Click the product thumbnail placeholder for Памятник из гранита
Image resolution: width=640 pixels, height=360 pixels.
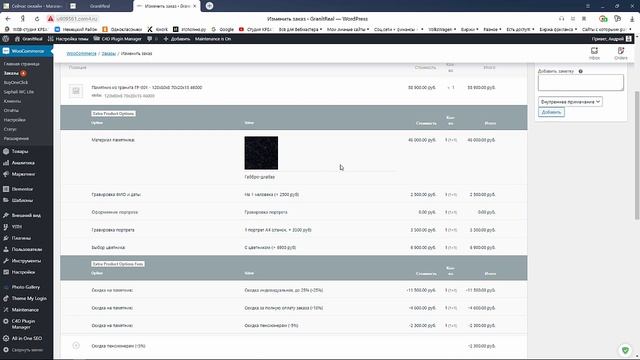coord(76,91)
